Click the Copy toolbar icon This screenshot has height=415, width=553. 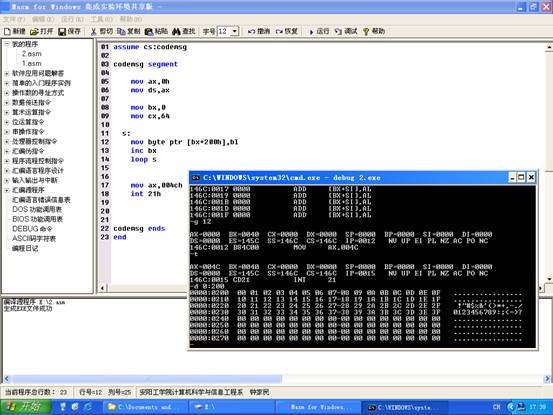(x=121, y=31)
